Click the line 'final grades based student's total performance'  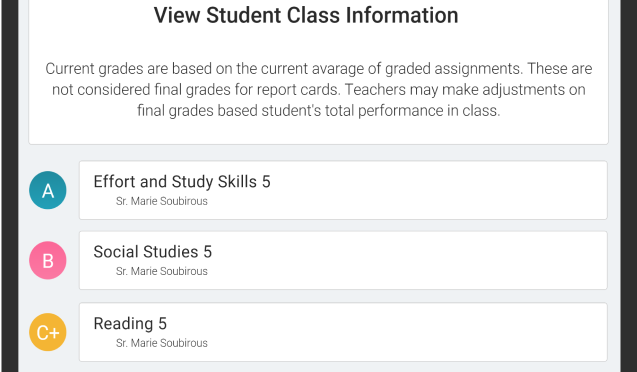click(318, 110)
